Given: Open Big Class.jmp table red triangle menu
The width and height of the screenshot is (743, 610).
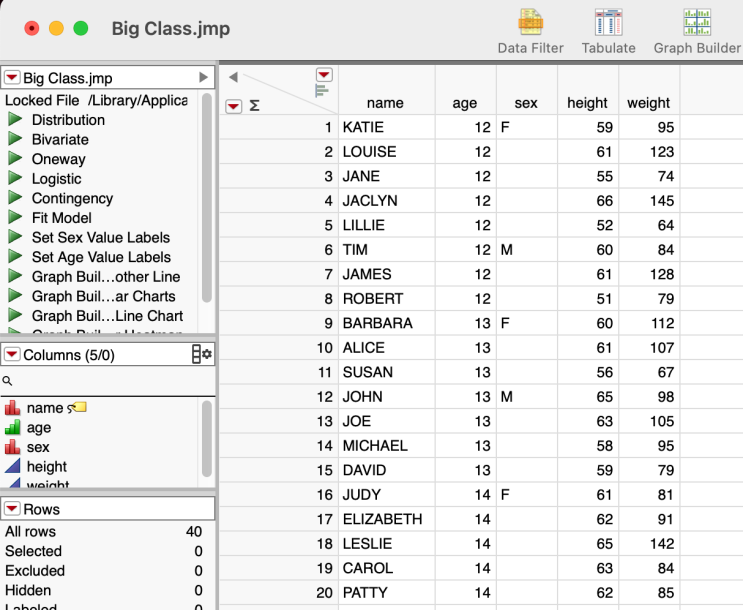Looking at the screenshot, I should pyautogui.click(x=12, y=77).
